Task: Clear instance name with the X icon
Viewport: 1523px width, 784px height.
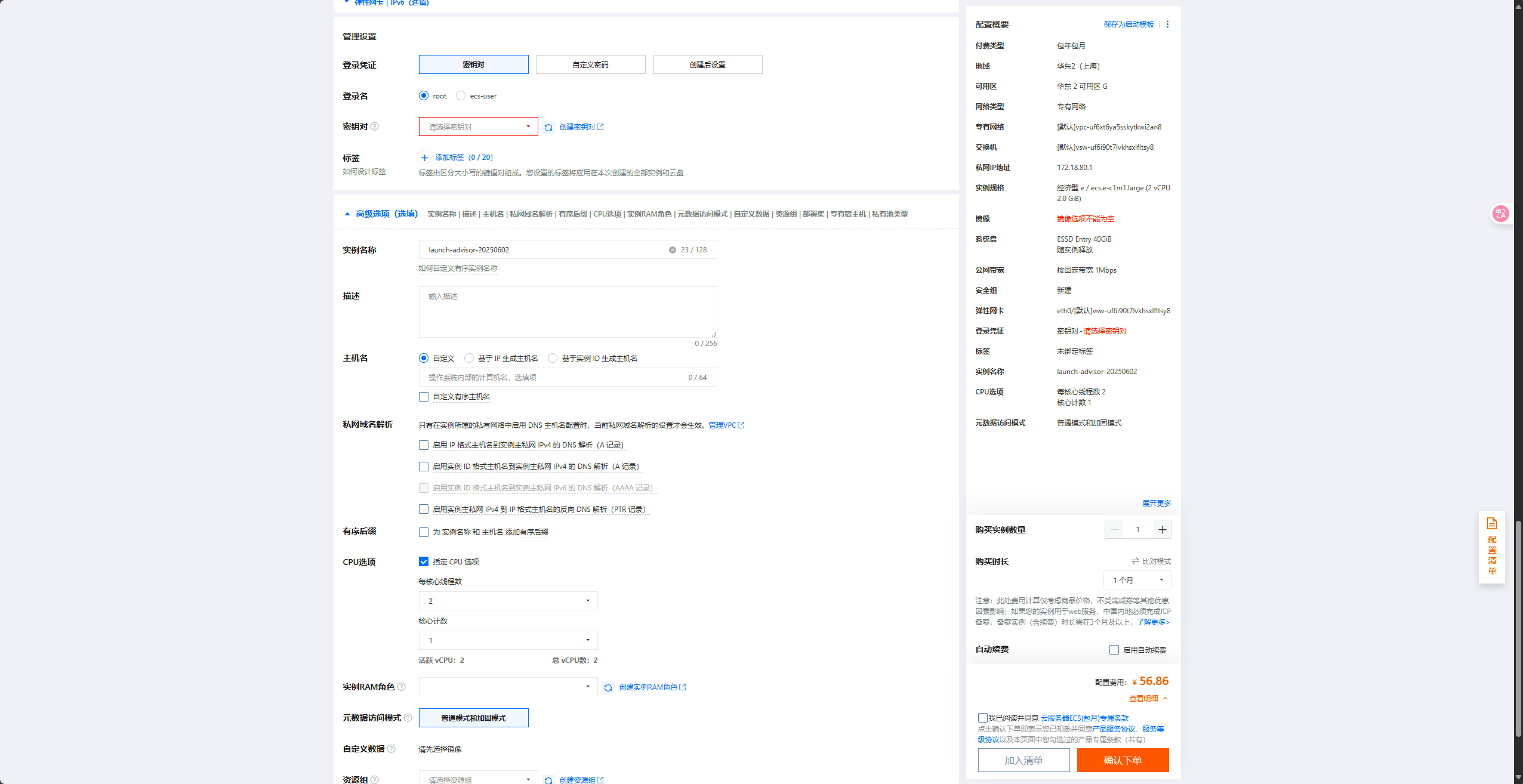Action: [672, 250]
